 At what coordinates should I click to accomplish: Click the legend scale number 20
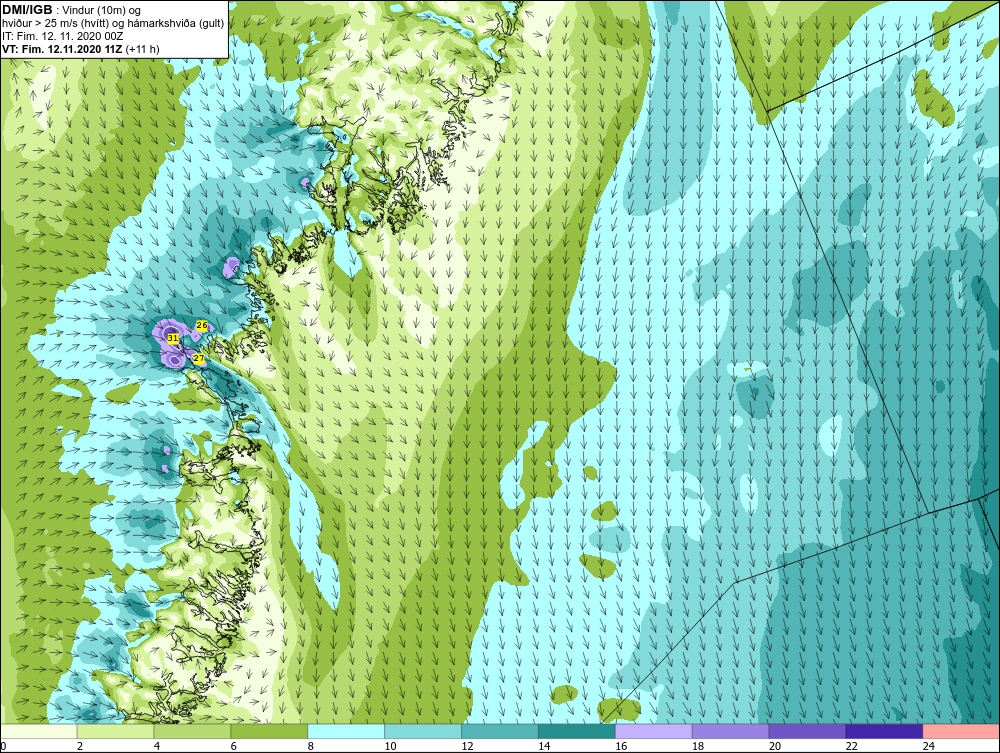775,746
